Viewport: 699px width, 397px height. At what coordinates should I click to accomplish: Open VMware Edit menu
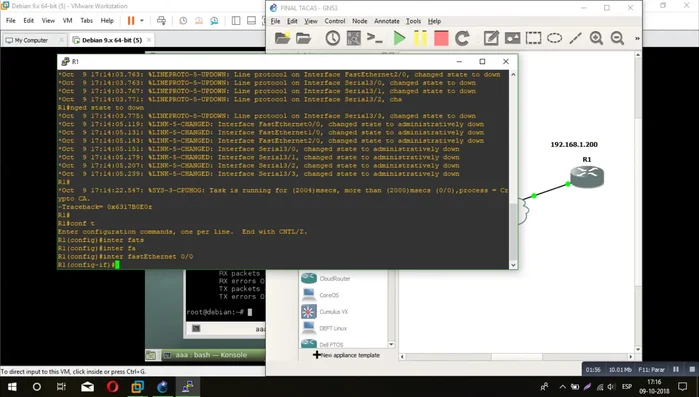(x=29, y=20)
